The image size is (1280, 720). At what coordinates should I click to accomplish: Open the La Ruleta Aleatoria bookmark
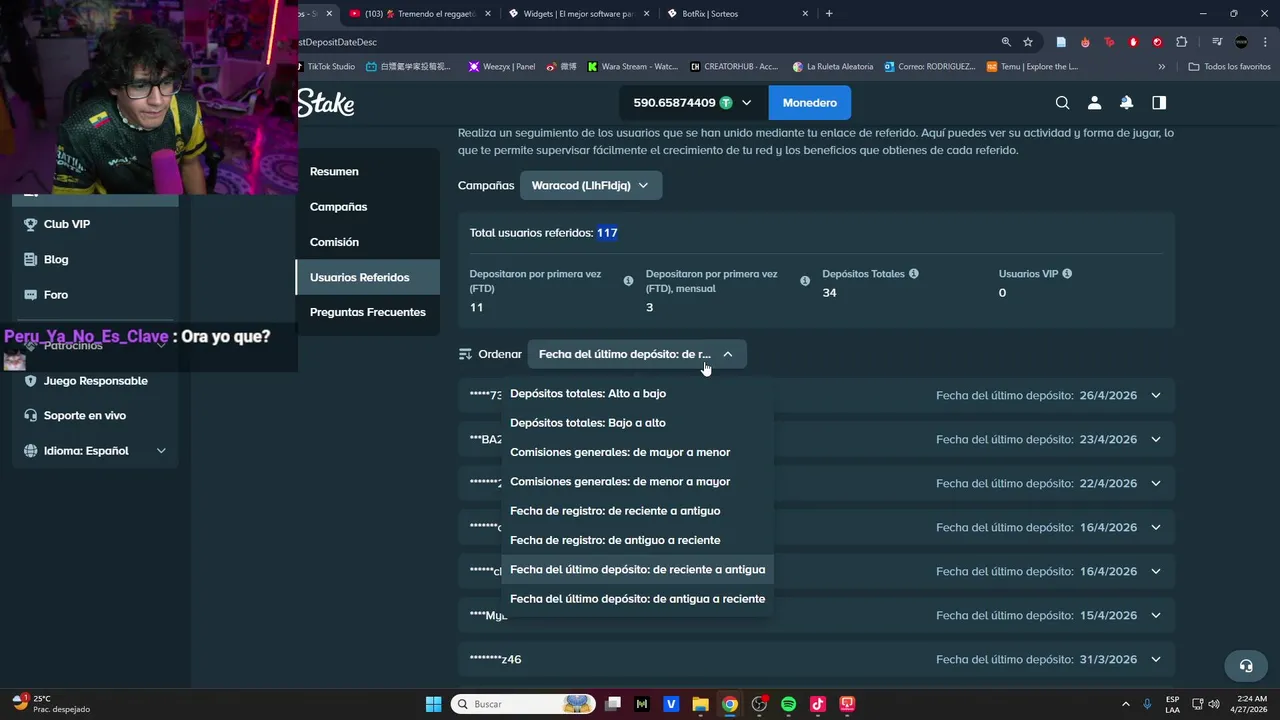pos(833,67)
